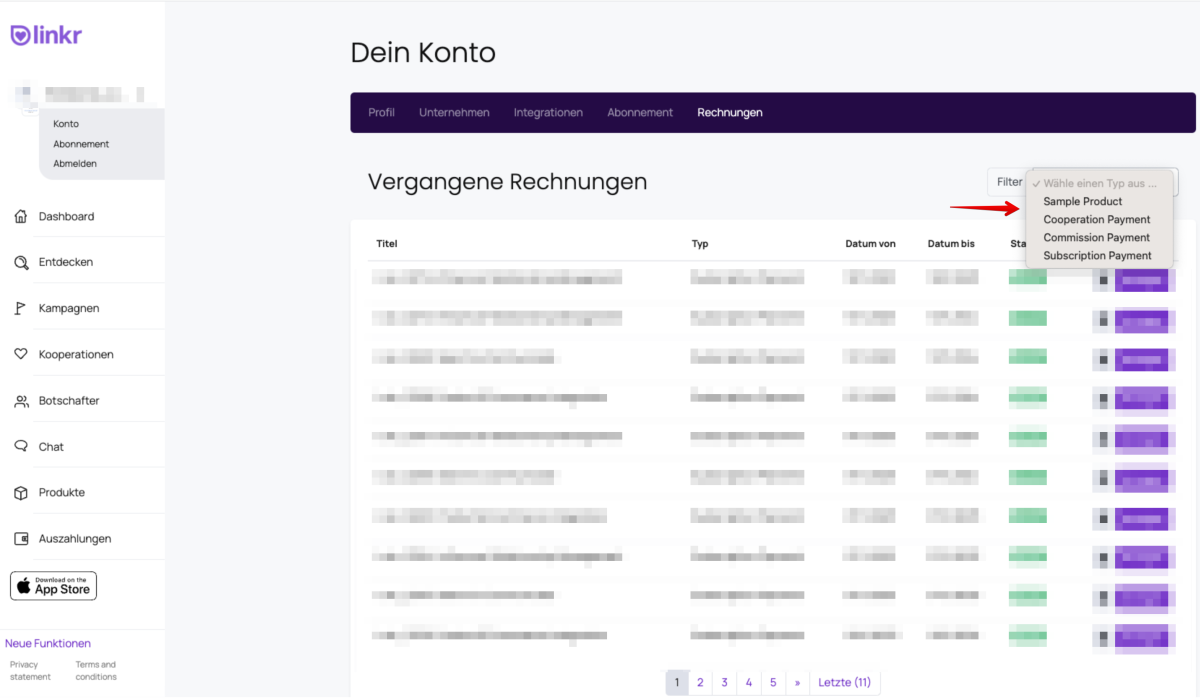The height and width of the screenshot is (700, 1200).
Task: Click the Chat speech bubble icon
Action: [21, 447]
